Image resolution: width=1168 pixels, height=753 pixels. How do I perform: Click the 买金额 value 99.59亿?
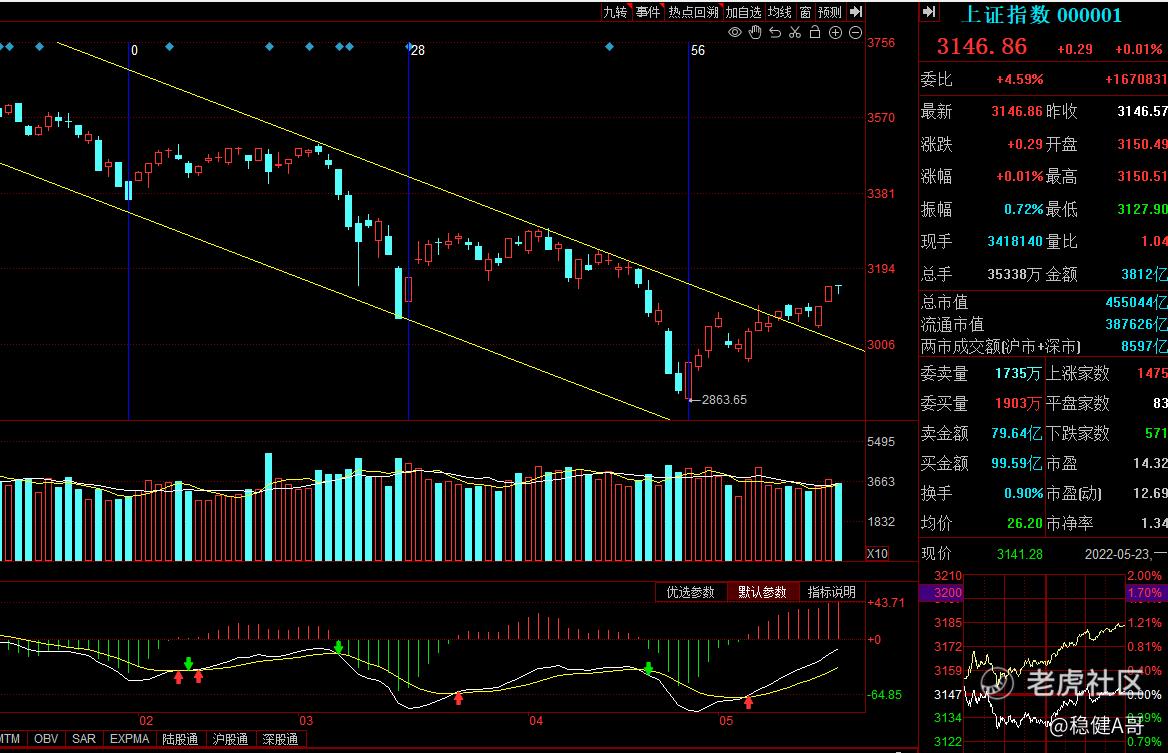click(x=1016, y=463)
